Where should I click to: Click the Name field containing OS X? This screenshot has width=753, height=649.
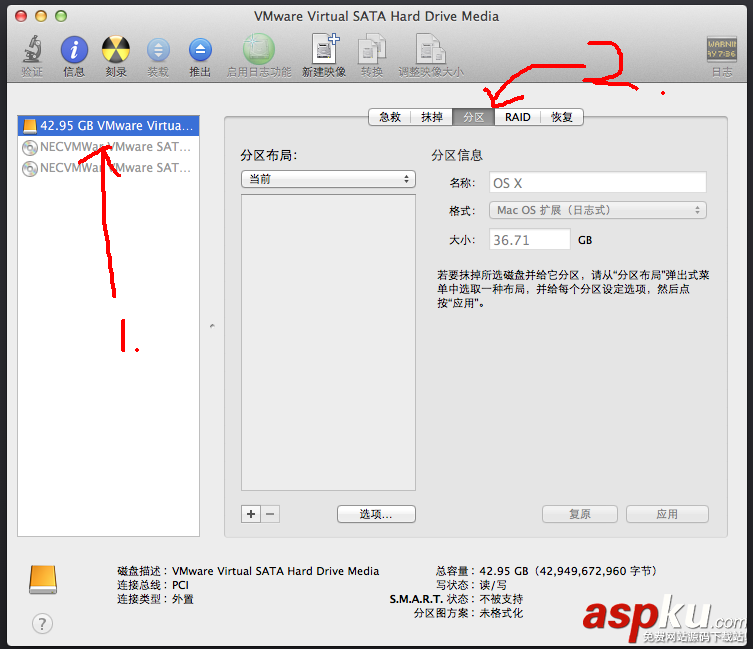click(597, 183)
